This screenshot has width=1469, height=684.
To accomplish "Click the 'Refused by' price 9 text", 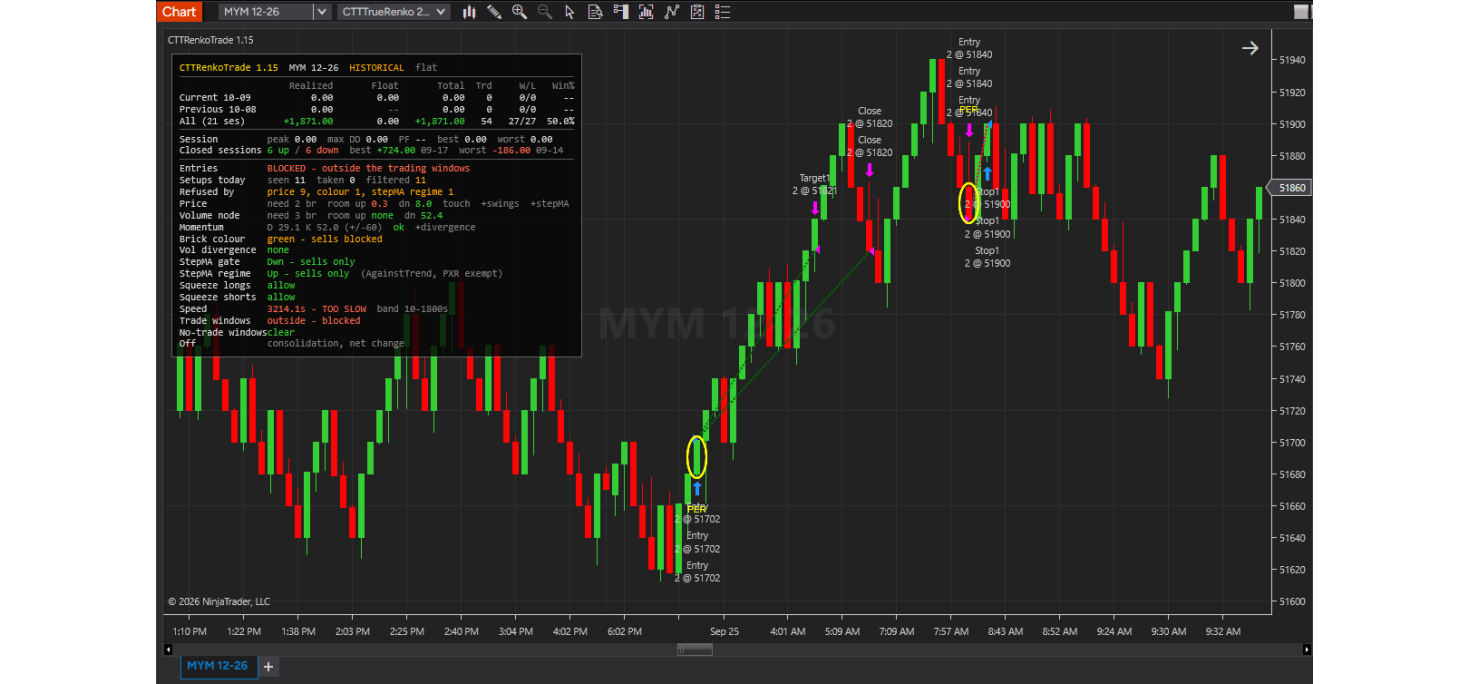I will [x=360, y=192].
